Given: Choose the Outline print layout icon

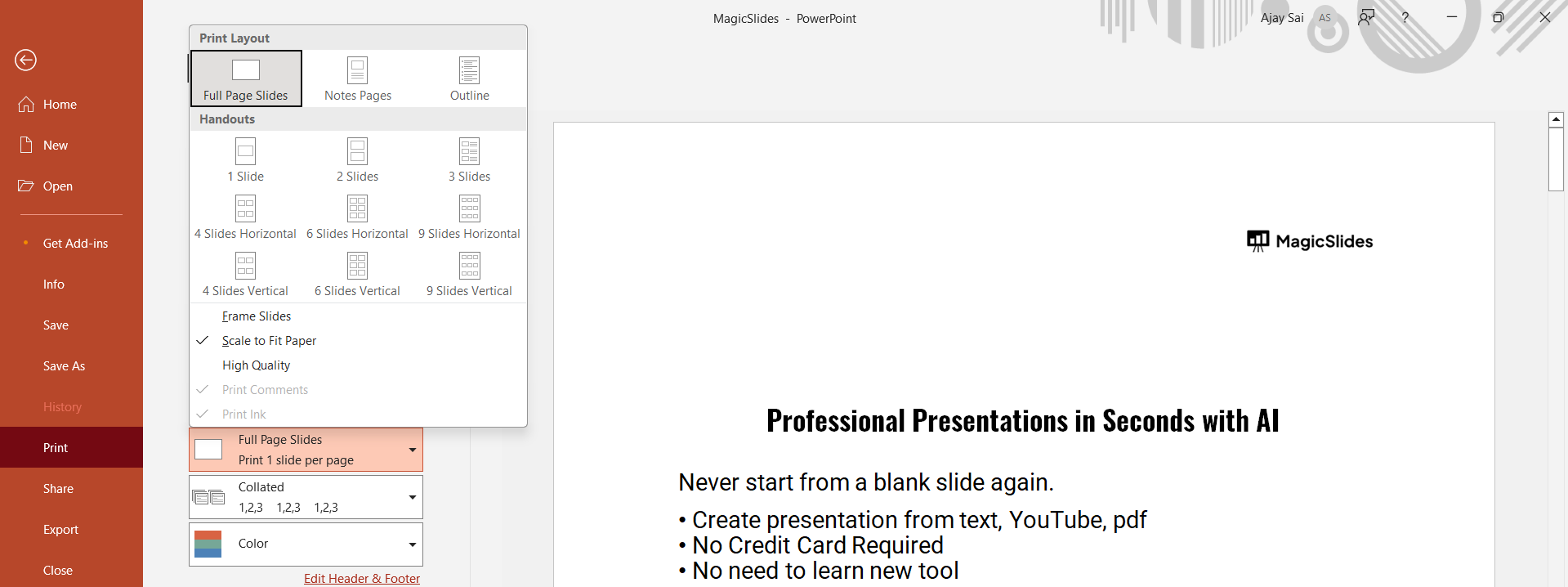Looking at the screenshot, I should (x=470, y=70).
